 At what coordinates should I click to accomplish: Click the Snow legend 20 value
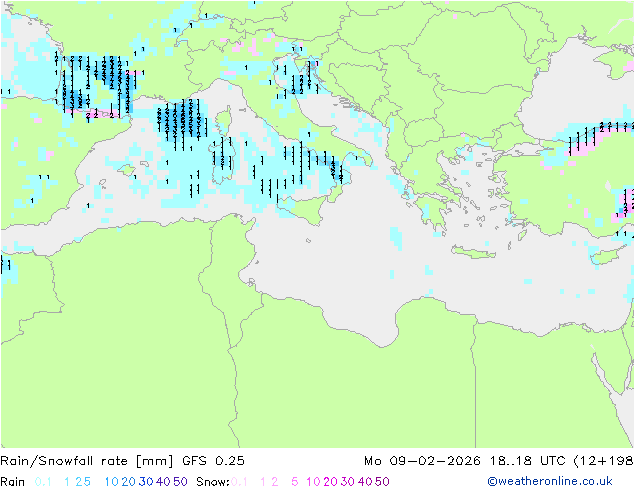[x=330, y=482]
